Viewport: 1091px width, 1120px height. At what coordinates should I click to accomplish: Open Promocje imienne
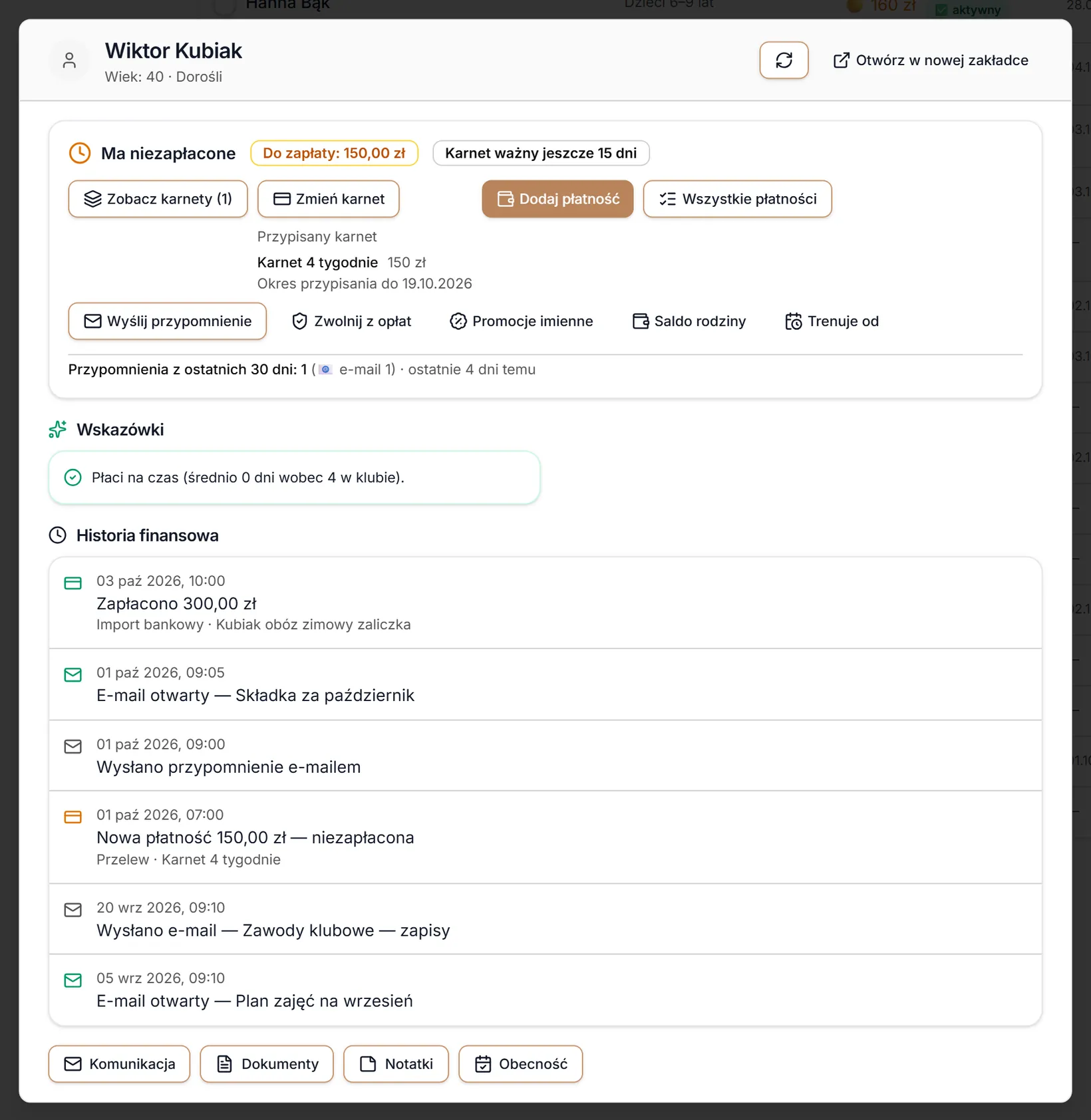522,321
